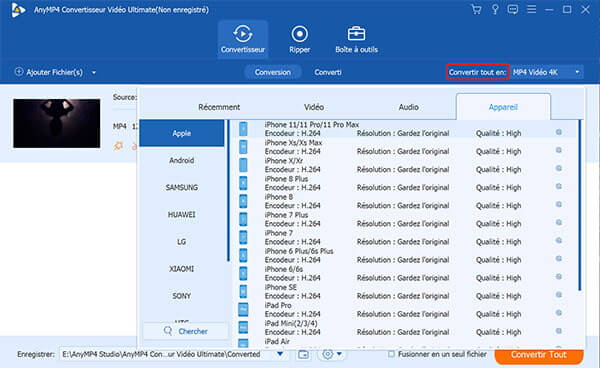Select the iPhone 6 Plus/6s Plus preset

[x=404, y=256]
